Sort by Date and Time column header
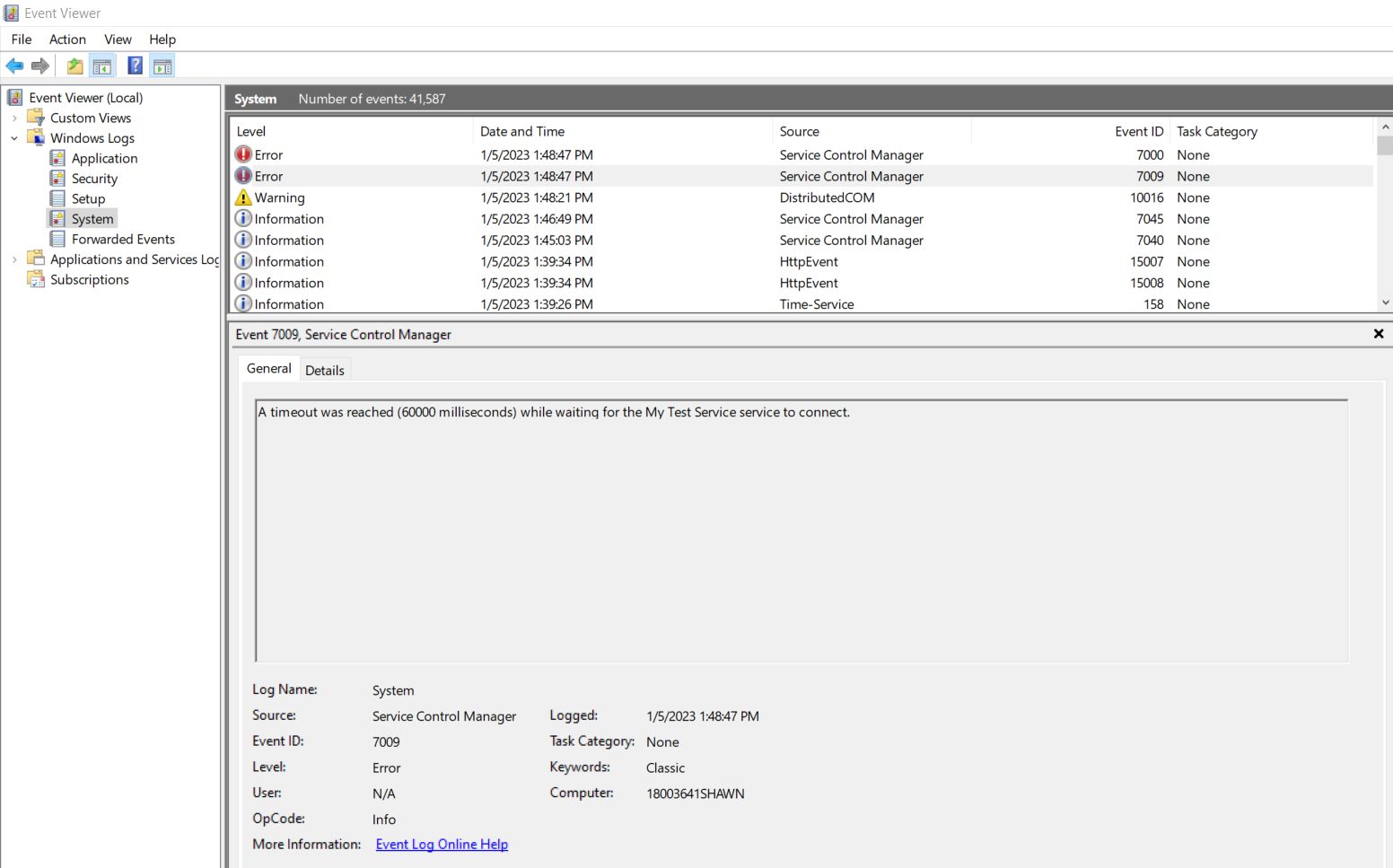 623,131
